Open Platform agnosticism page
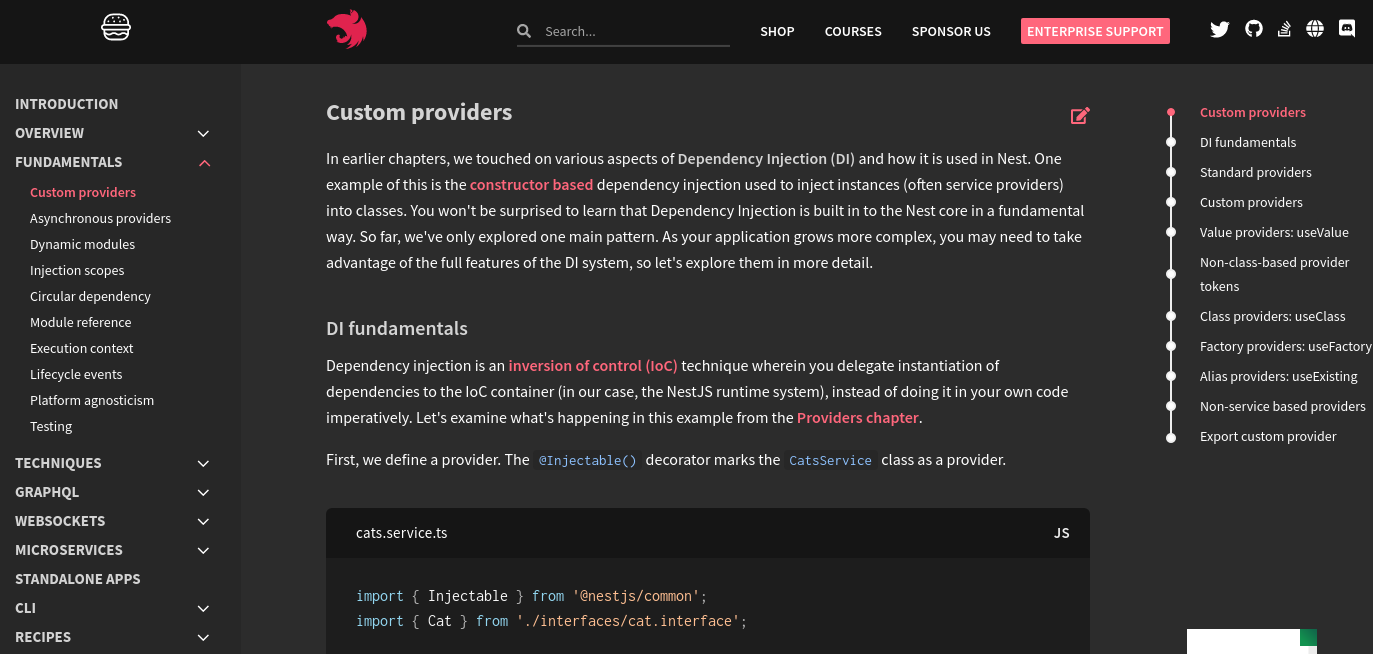Viewport: 1373px width, 654px height. click(92, 400)
